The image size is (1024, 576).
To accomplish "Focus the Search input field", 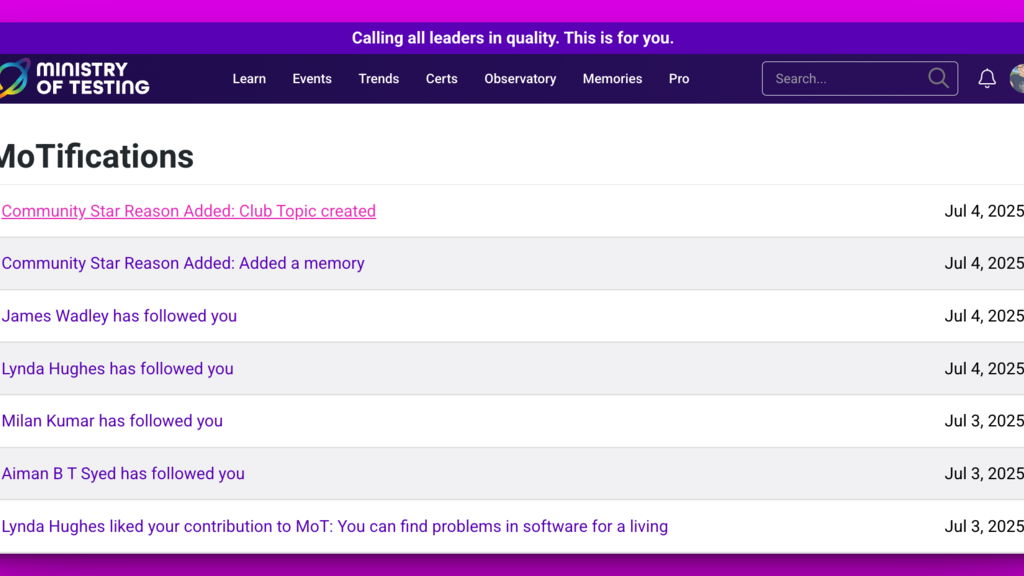I will coord(845,79).
